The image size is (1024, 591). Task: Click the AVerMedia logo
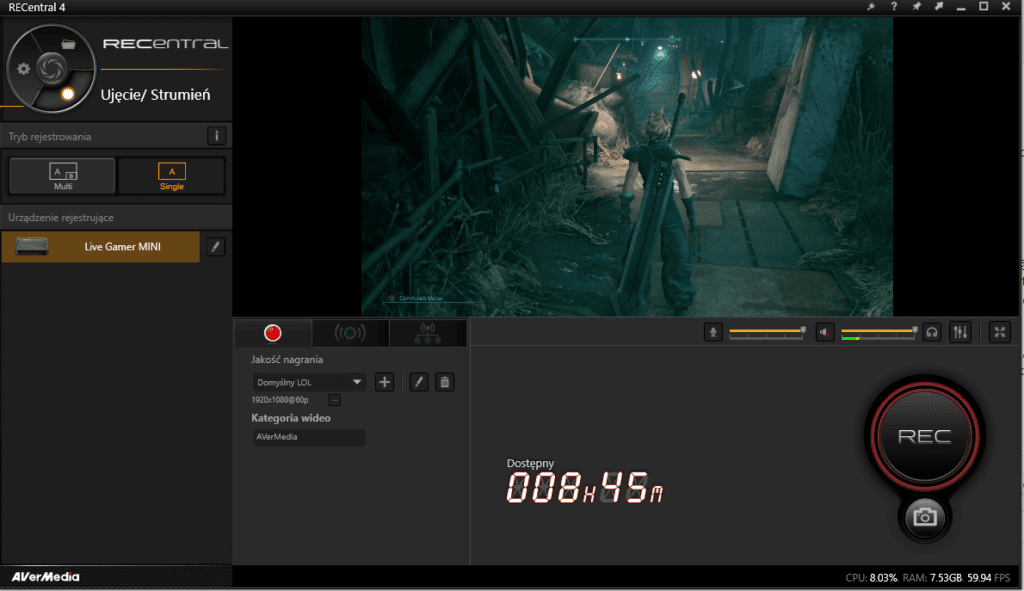(x=45, y=577)
